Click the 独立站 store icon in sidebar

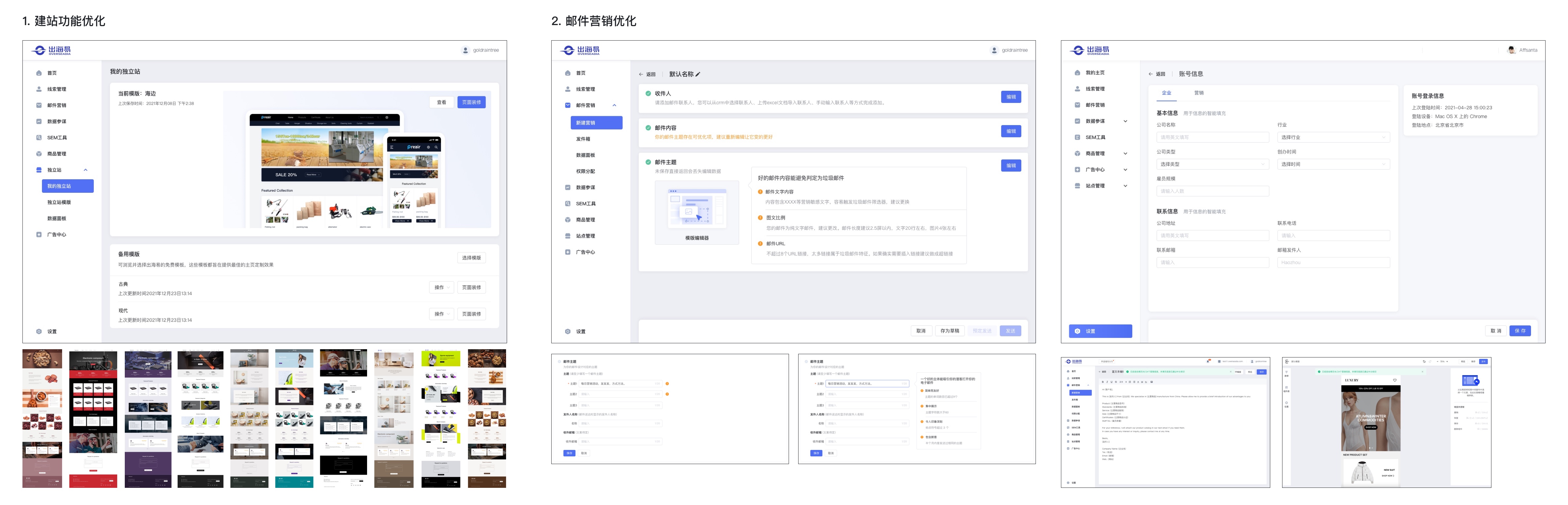pos(39,170)
